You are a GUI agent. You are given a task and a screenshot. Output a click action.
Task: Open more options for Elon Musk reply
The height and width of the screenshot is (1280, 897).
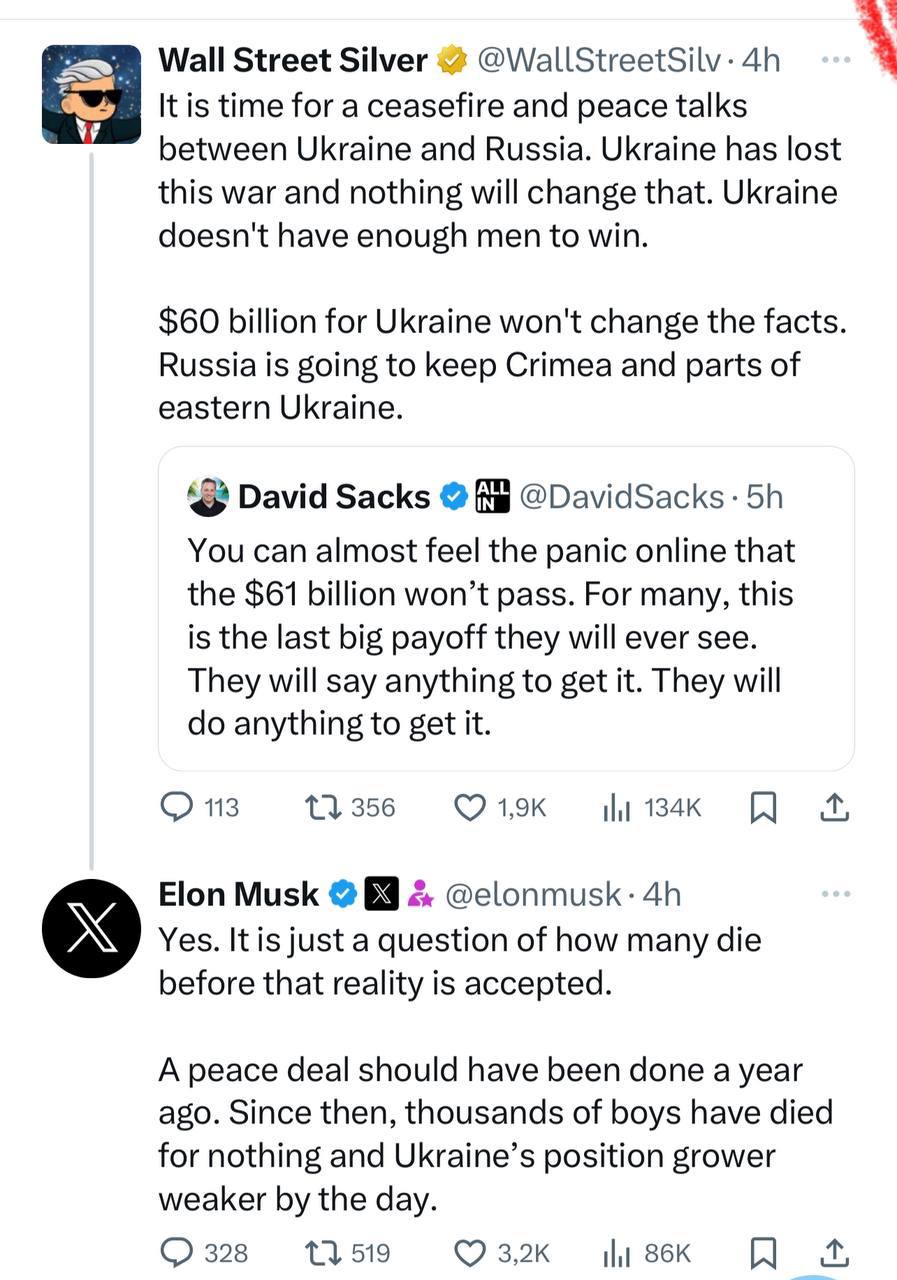point(834,893)
